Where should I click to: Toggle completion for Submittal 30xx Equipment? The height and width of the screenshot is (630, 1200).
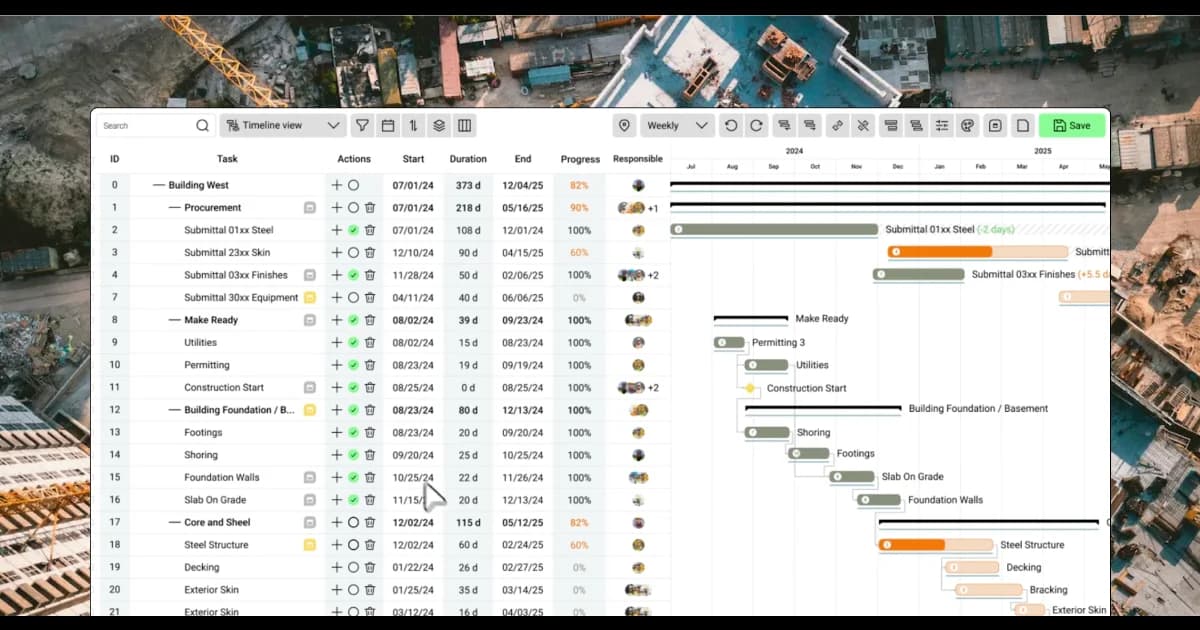coord(353,298)
